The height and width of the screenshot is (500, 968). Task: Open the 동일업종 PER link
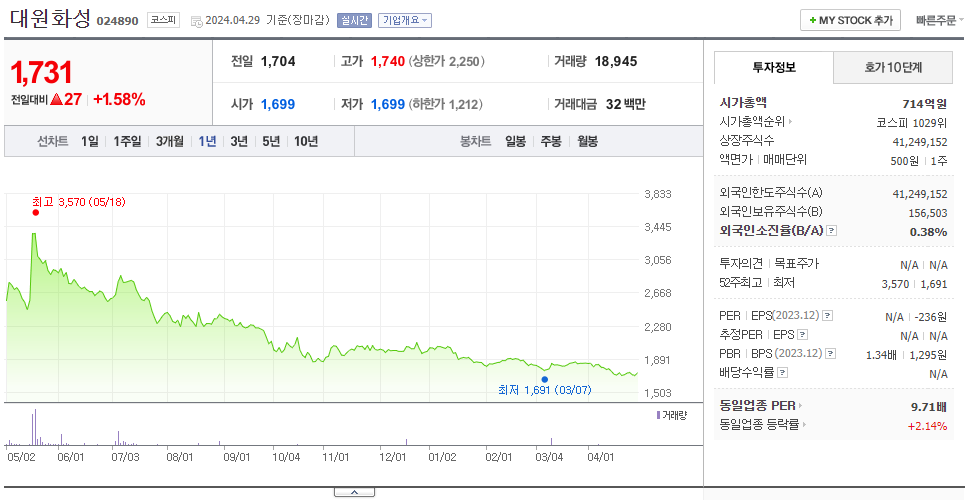tap(761, 406)
